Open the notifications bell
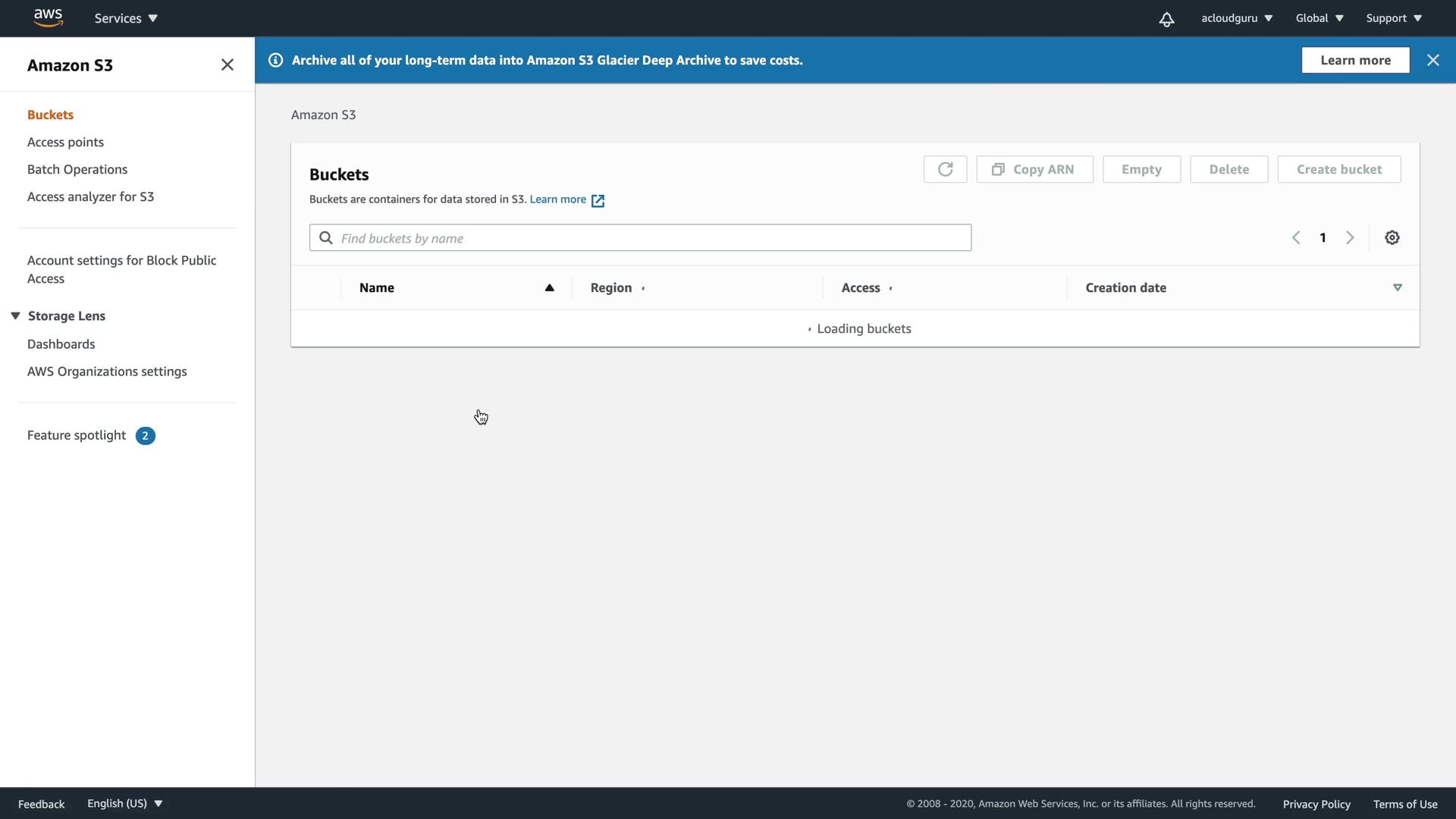Screen dimensions: 1456x819 point(1166,19)
